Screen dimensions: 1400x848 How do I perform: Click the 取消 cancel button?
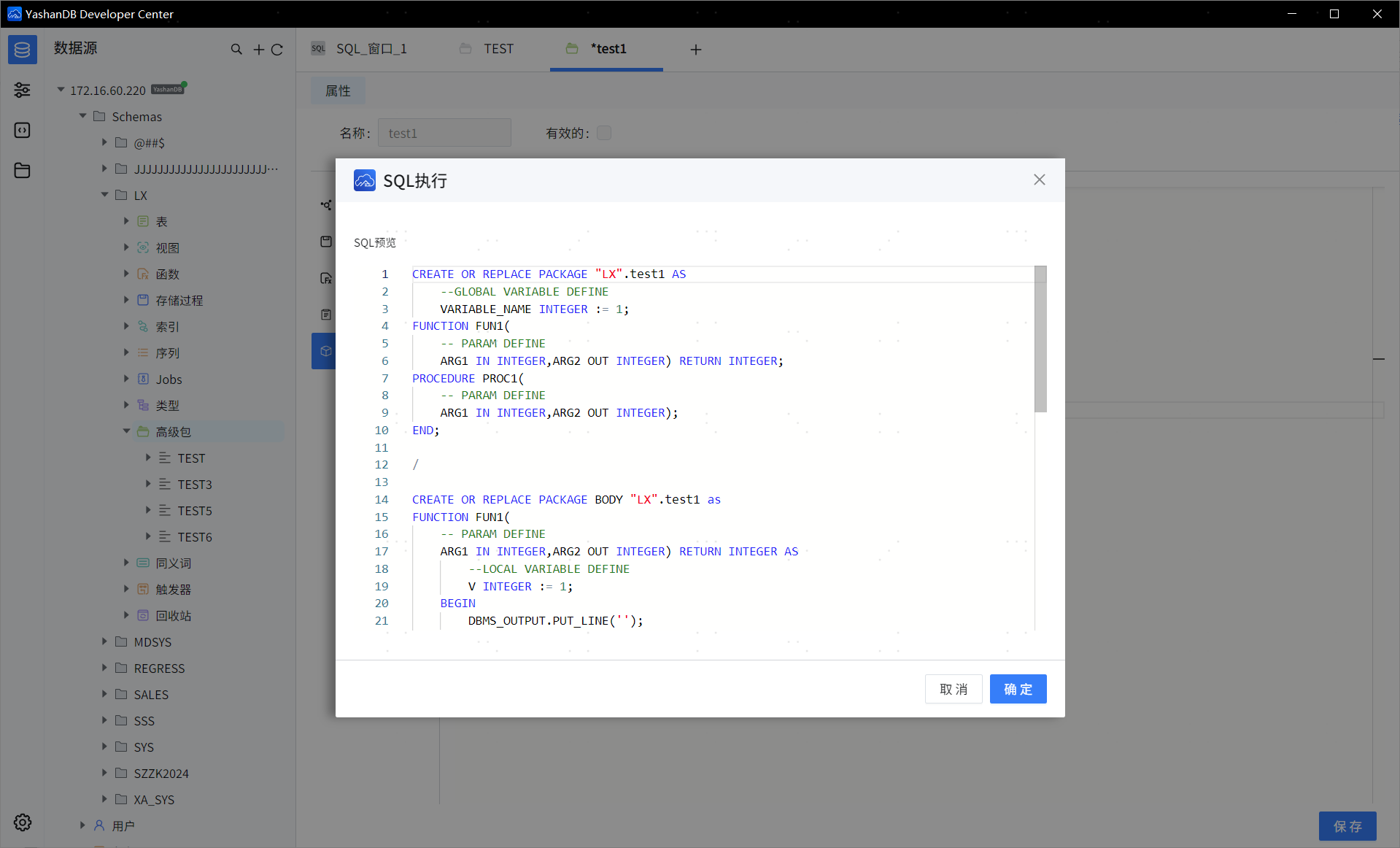tap(953, 689)
